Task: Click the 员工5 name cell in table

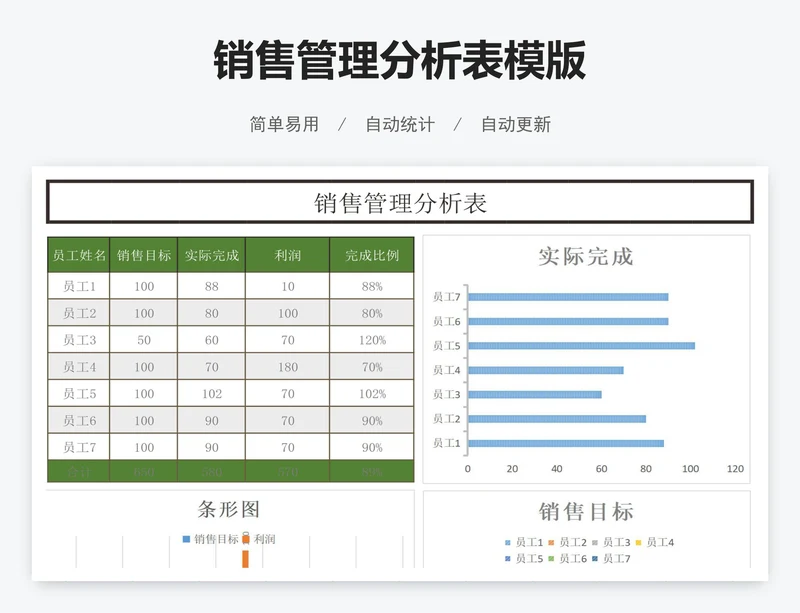Action: click(79, 394)
